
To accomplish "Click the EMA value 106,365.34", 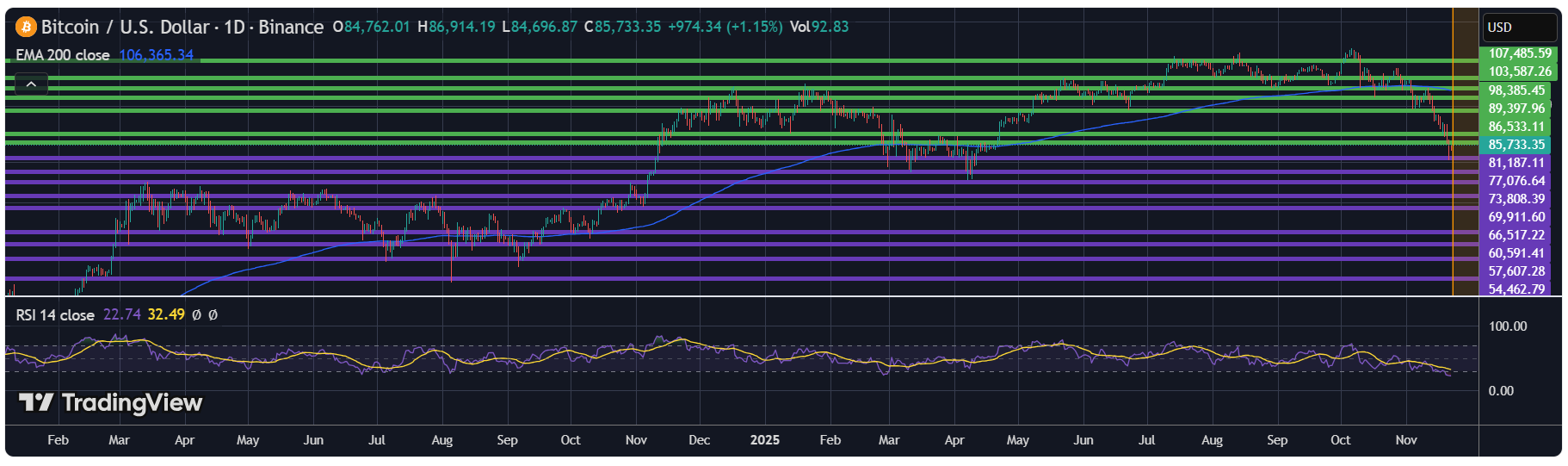I will [156, 55].
